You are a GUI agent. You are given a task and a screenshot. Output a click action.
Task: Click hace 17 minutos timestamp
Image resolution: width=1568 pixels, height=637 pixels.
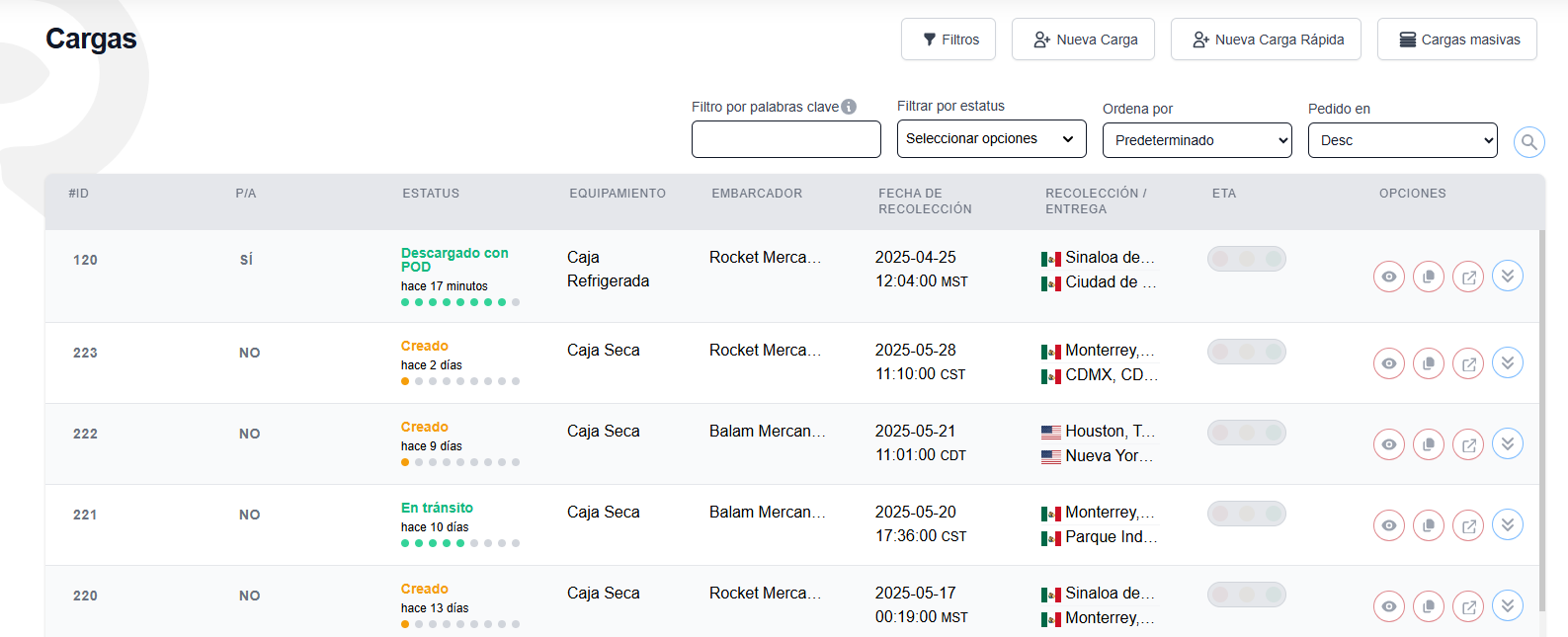click(445, 286)
